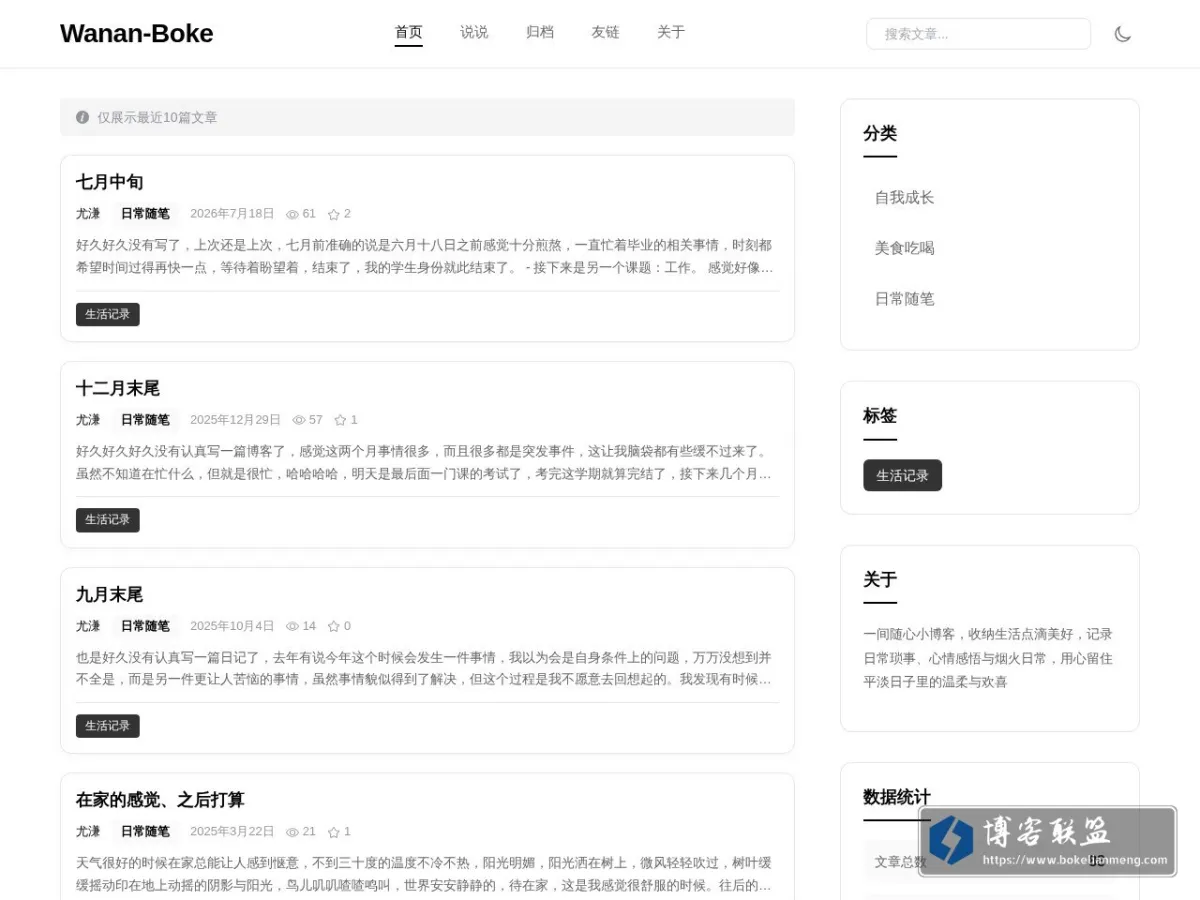Click the 分类 sidebar heading
1200x900 pixels.
(x=880, y=133)
